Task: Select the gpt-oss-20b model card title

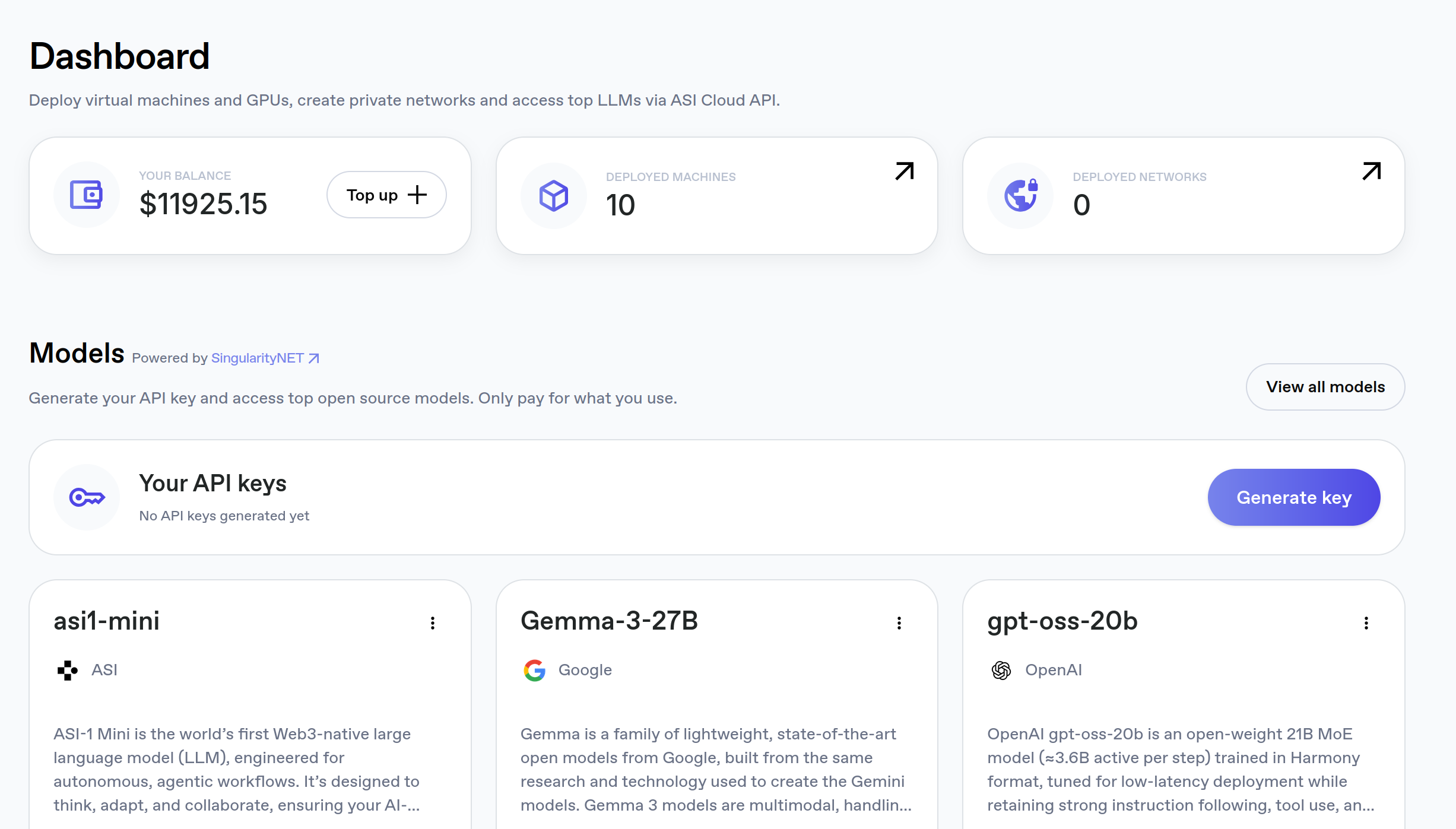Action: tap(1062, 621)
